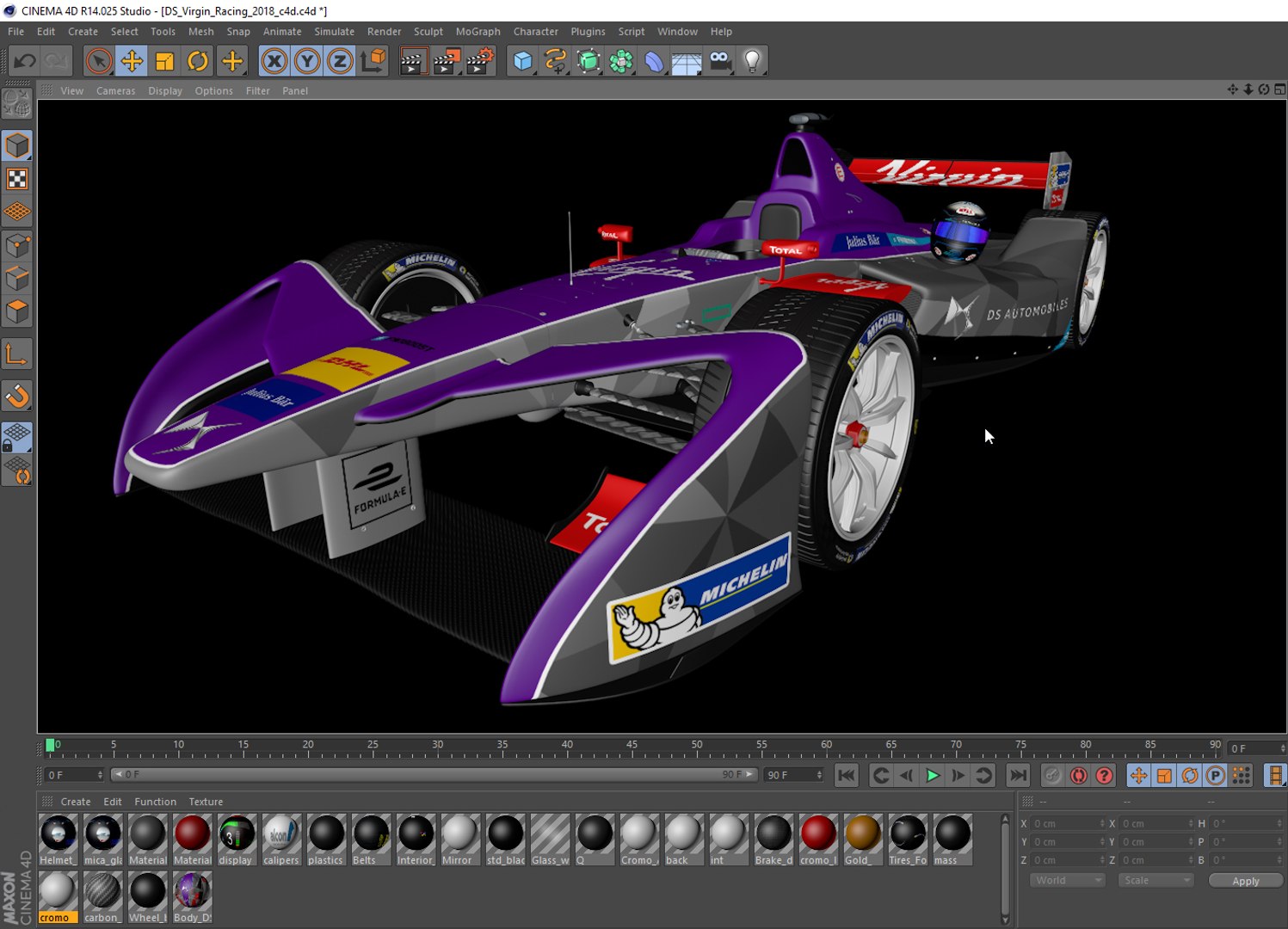Activate the Rotate tool in top toolbar

point(198,61)
